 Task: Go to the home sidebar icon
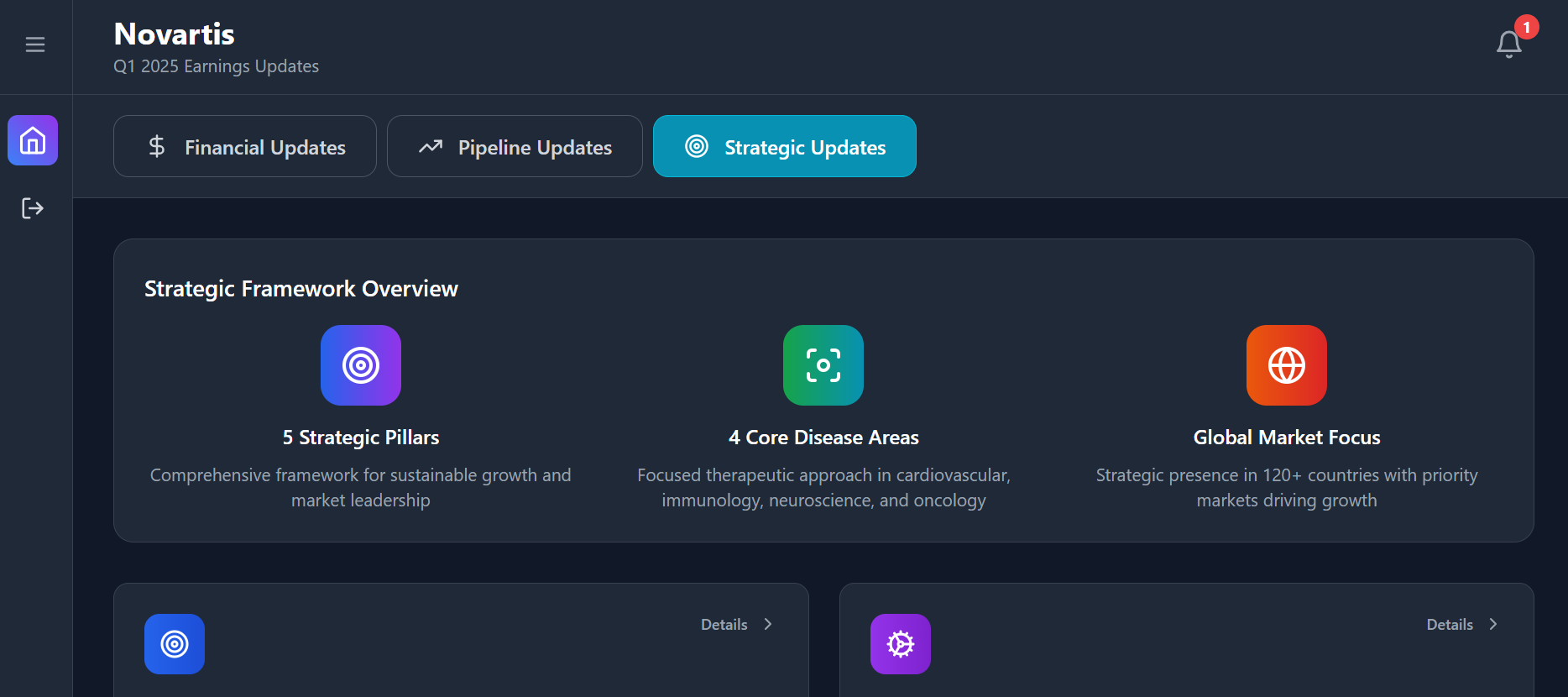[x=33, y=140]
